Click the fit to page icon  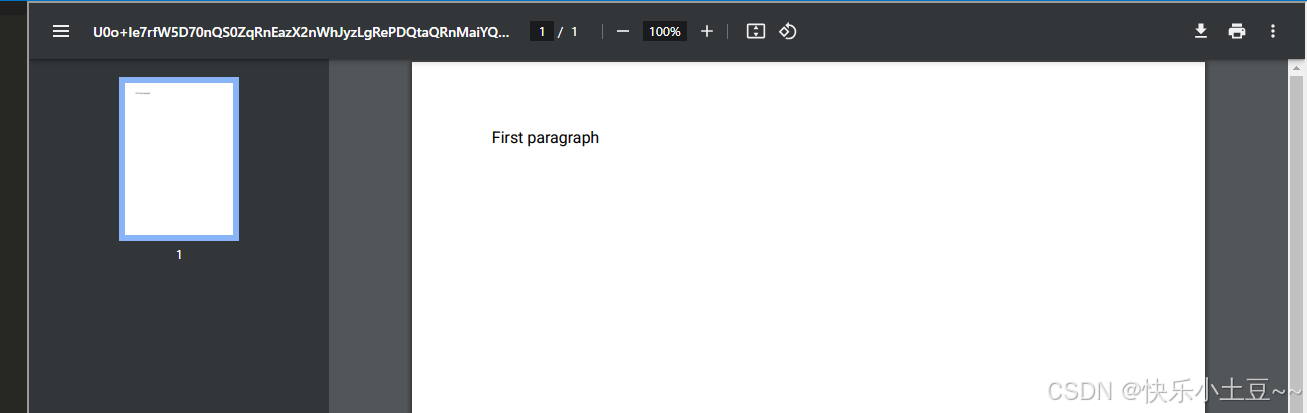[756, 31]
